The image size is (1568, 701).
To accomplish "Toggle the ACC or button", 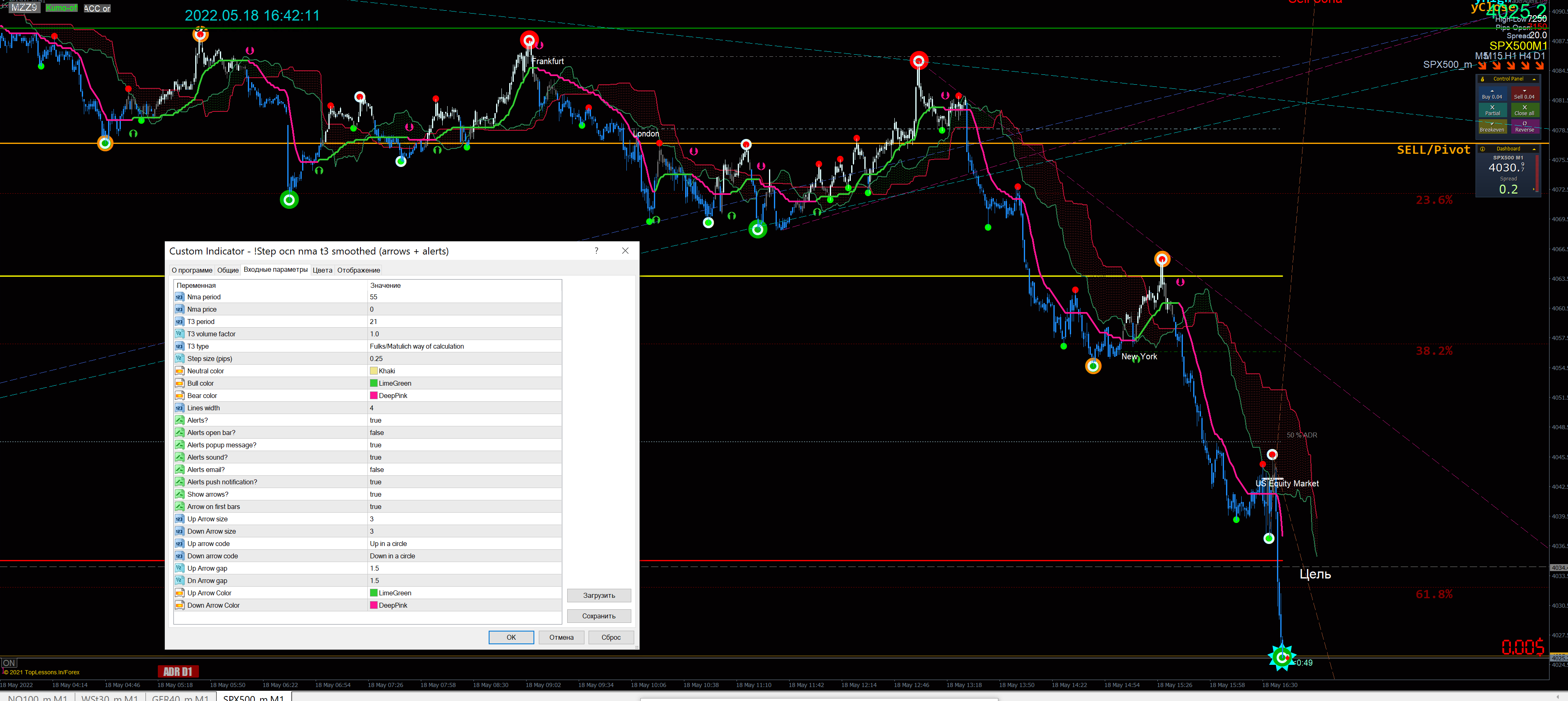I will pyautogui.click(x=97, y=9).
